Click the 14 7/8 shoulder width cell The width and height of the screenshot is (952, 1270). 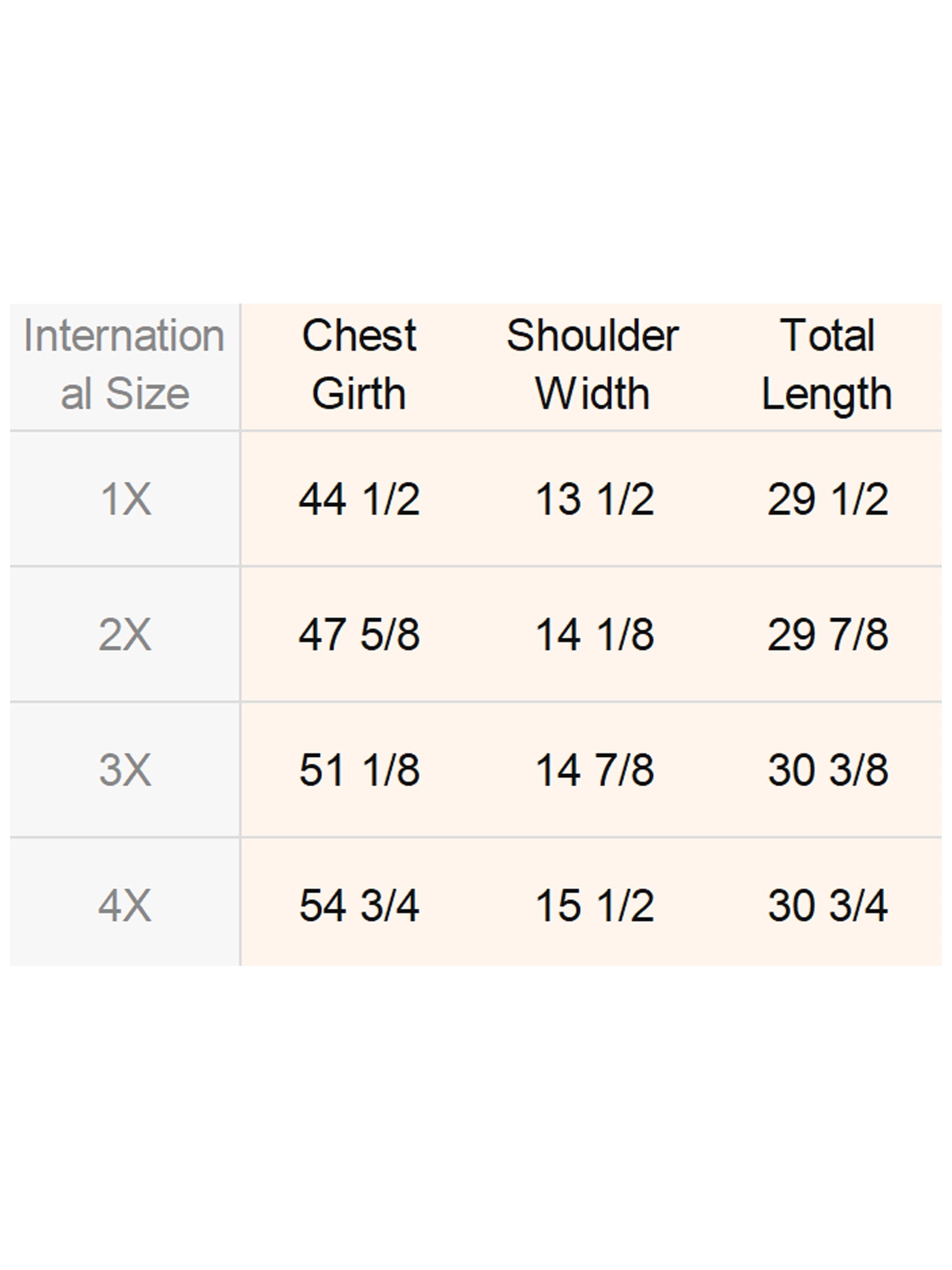[594, 770]
